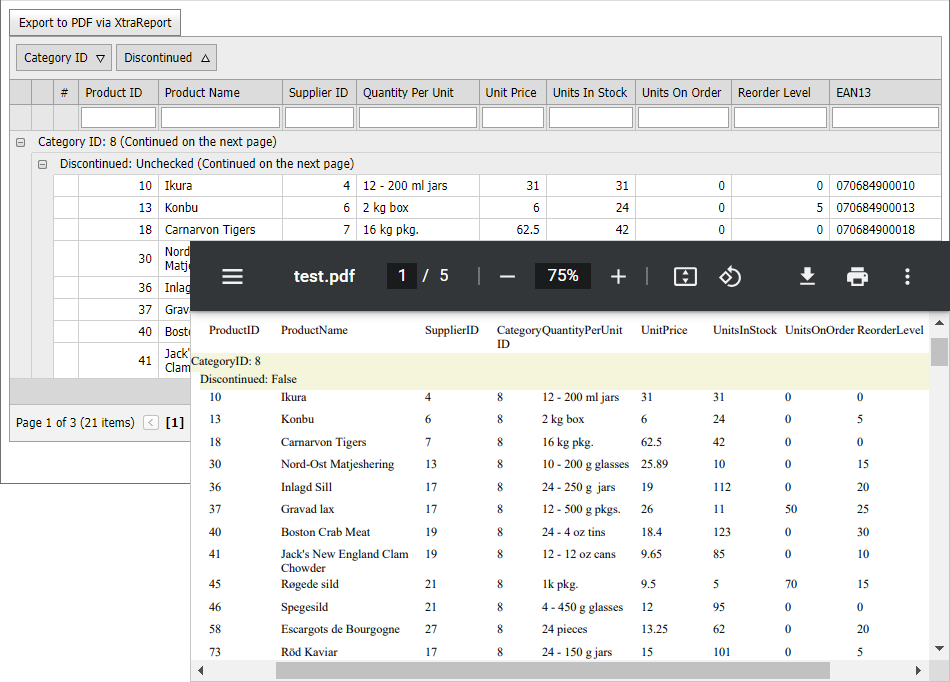Click Nord-Ost Matjeshering in the PDF
This screenshot has height=682, width=950.
pos(337,464)
